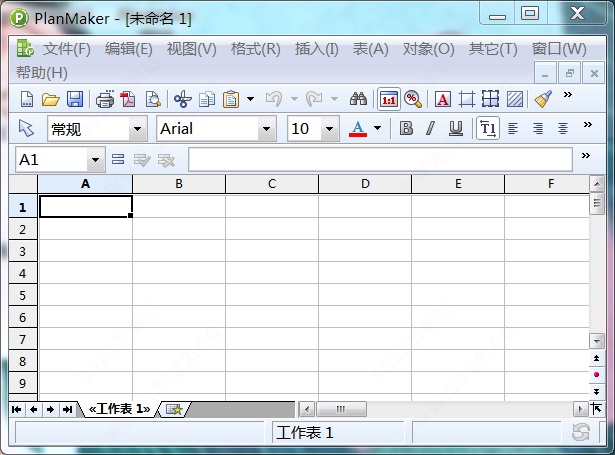Viewport: 615px width, 455px height.
Task: Open character formatting with the red A icon
Action: pos(443,99)
